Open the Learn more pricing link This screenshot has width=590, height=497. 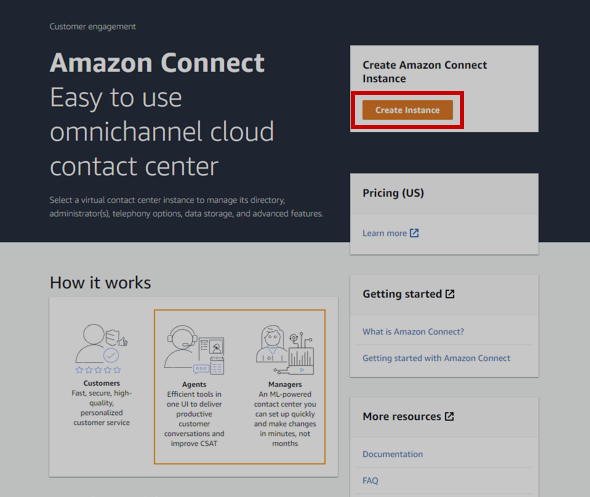tap(385, 233)
